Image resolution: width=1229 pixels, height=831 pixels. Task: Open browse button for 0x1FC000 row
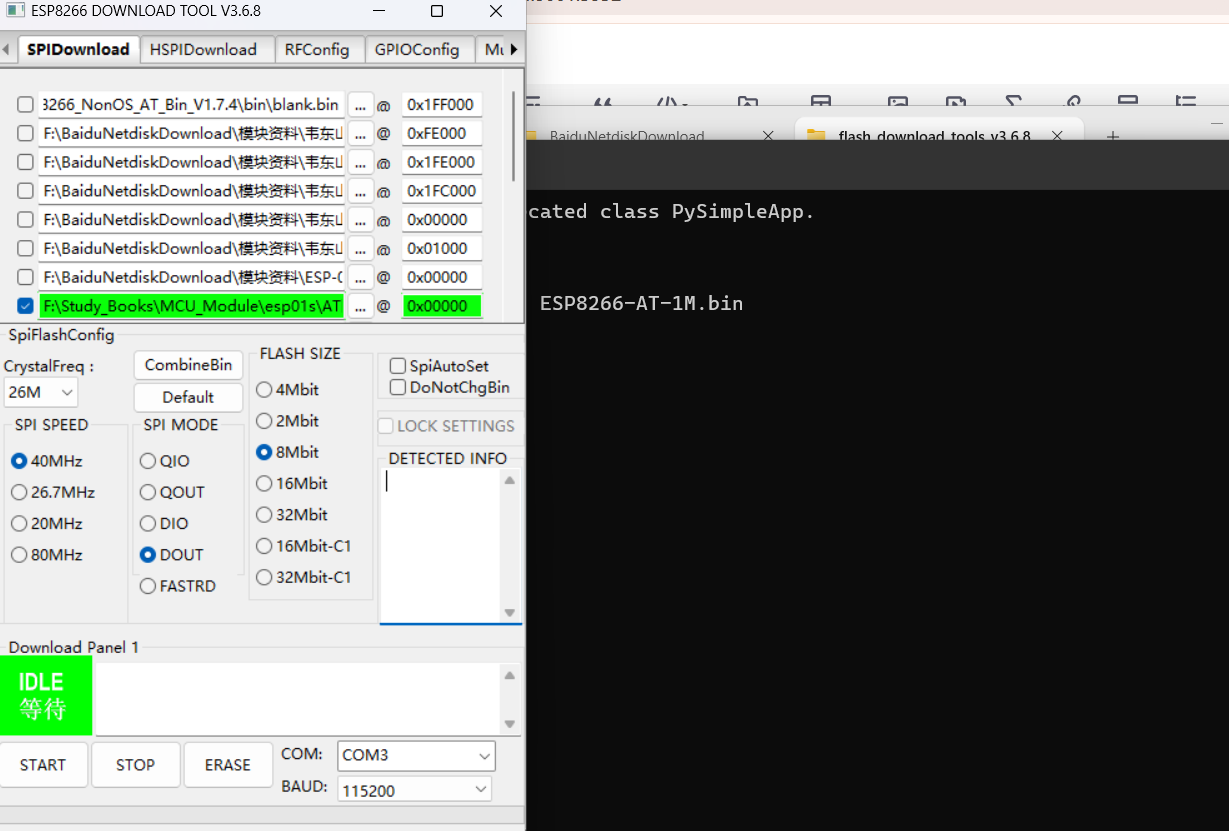pyautogui.click(x=360, y=191)
